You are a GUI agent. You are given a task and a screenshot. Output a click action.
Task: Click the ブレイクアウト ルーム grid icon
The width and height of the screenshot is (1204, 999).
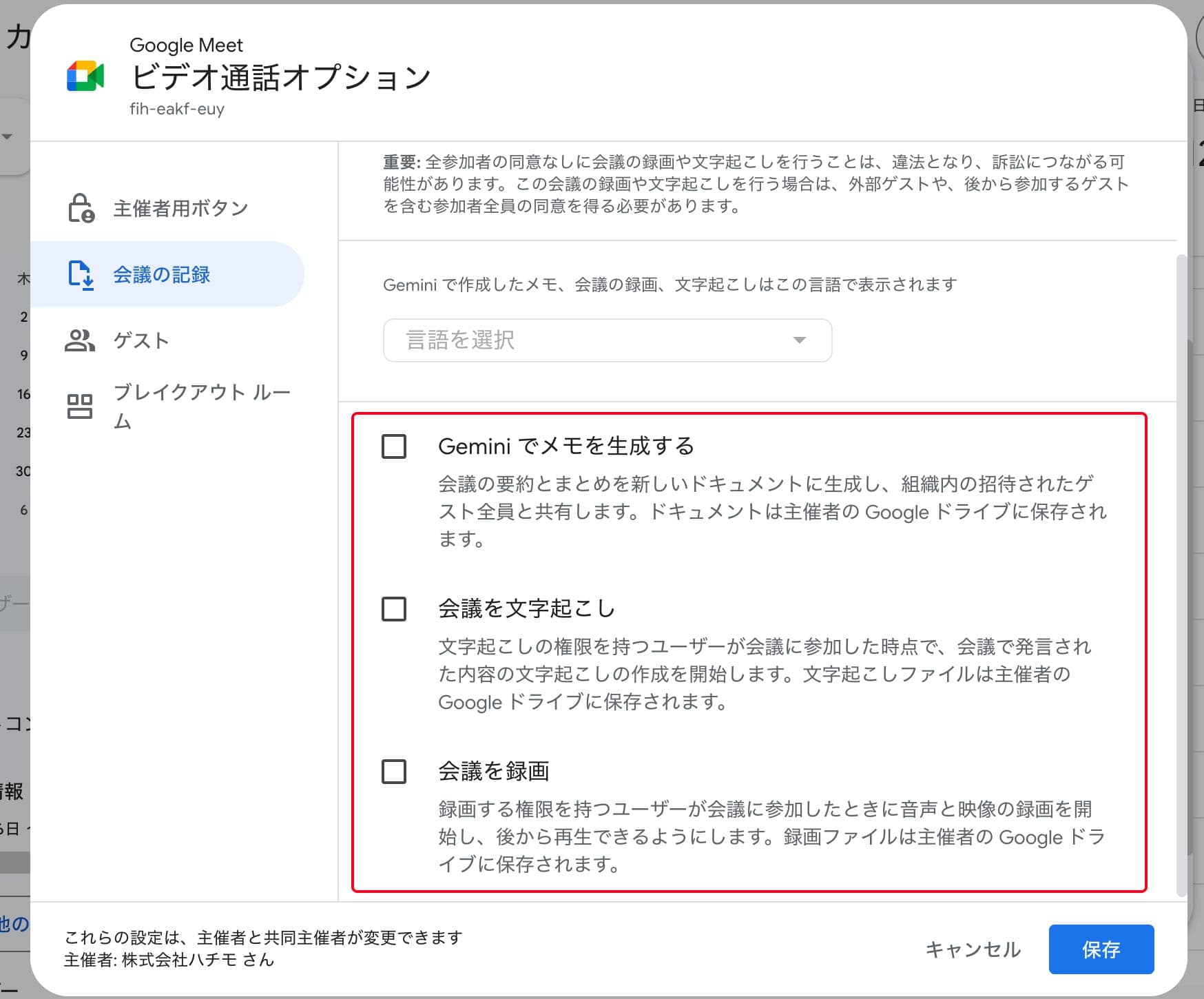pos(80,406)
